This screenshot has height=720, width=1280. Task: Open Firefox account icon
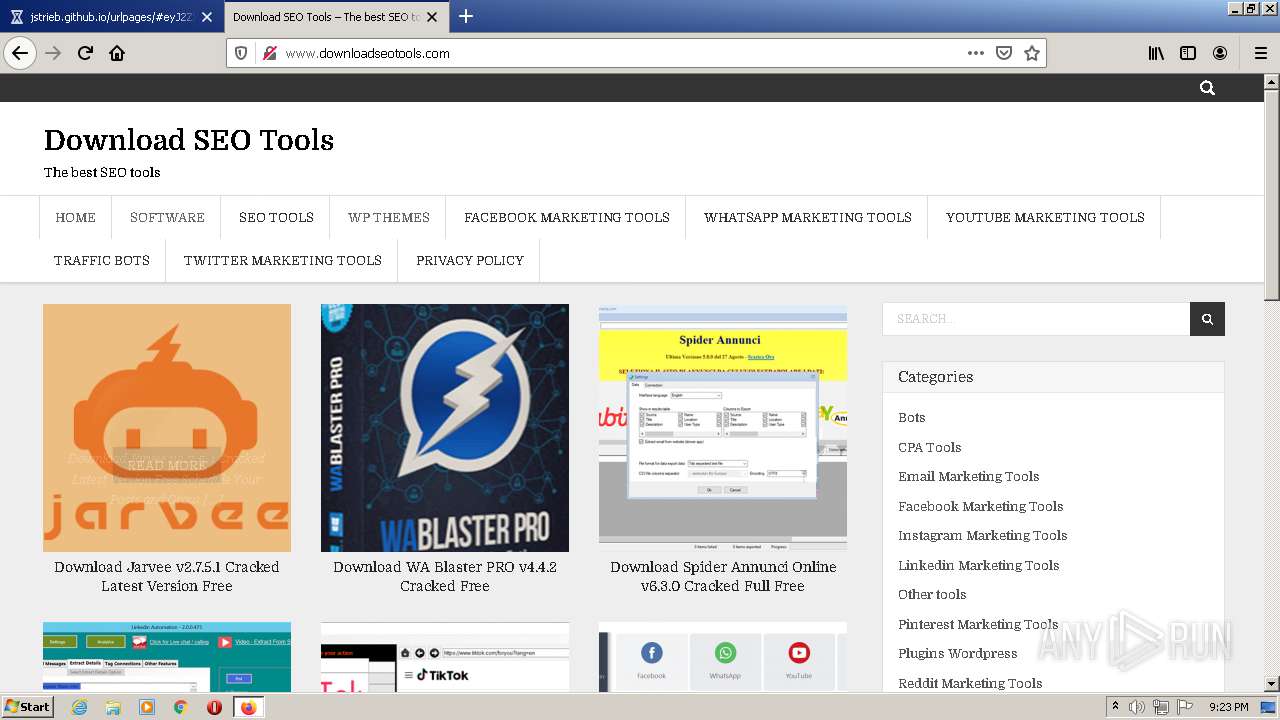pyautogui.click(x=1220, y=53)
